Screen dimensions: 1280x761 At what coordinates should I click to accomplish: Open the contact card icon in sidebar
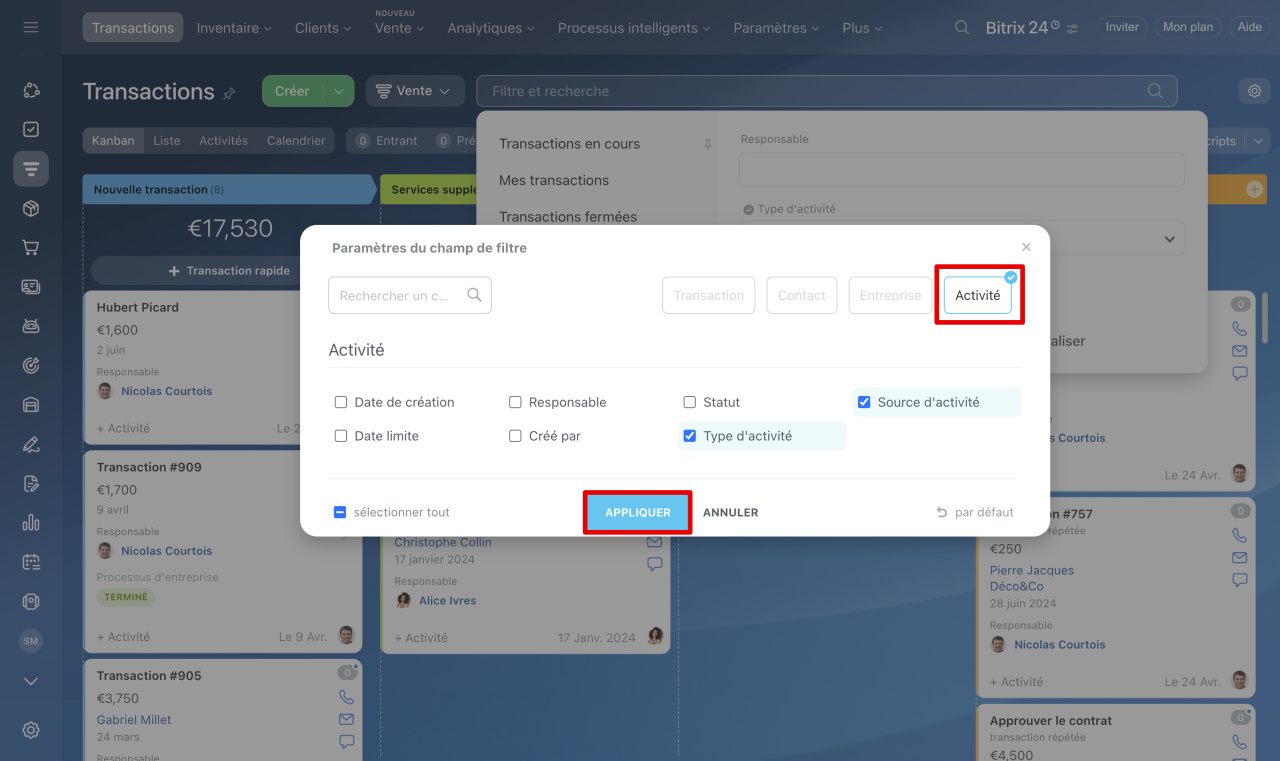coord(31,287)
